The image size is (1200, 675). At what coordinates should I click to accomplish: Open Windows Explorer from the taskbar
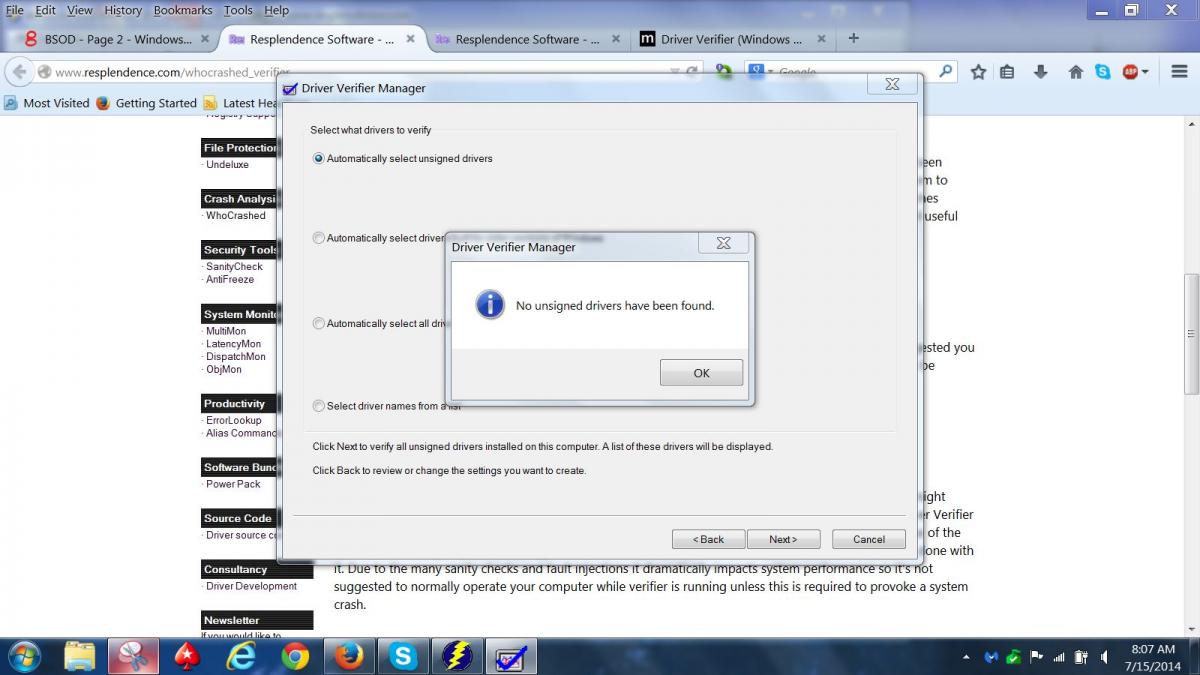(80, 657)
